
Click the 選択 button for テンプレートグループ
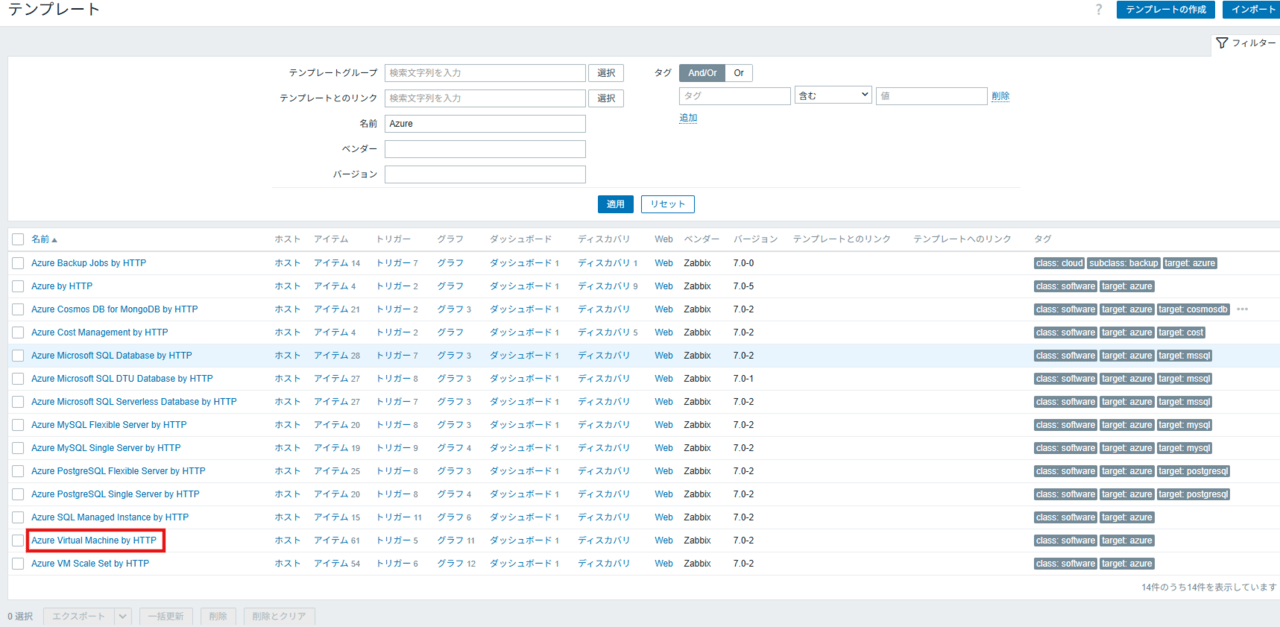coord(605,73)
